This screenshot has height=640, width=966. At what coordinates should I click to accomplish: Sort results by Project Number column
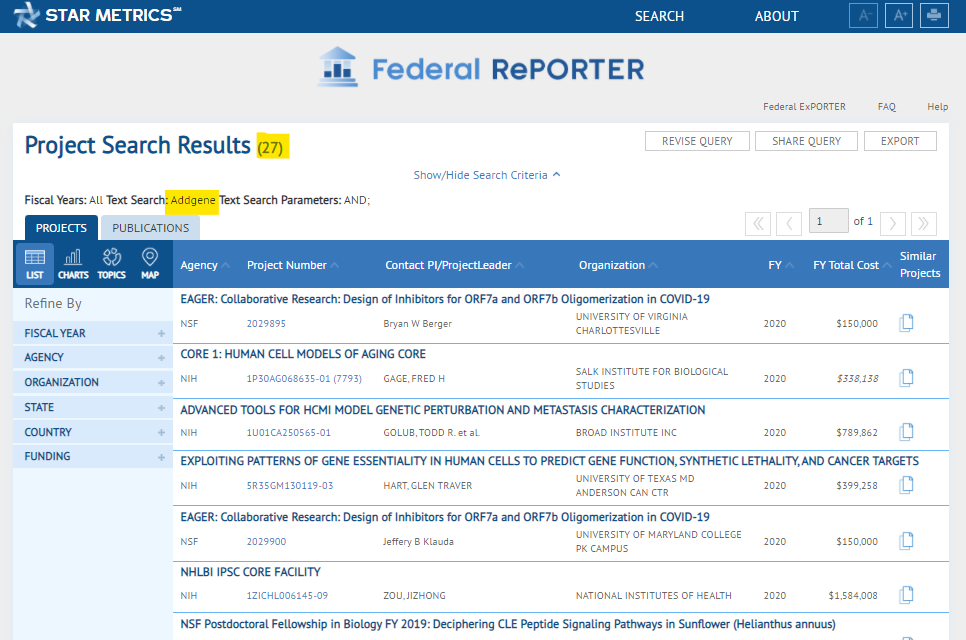(293, 265)
